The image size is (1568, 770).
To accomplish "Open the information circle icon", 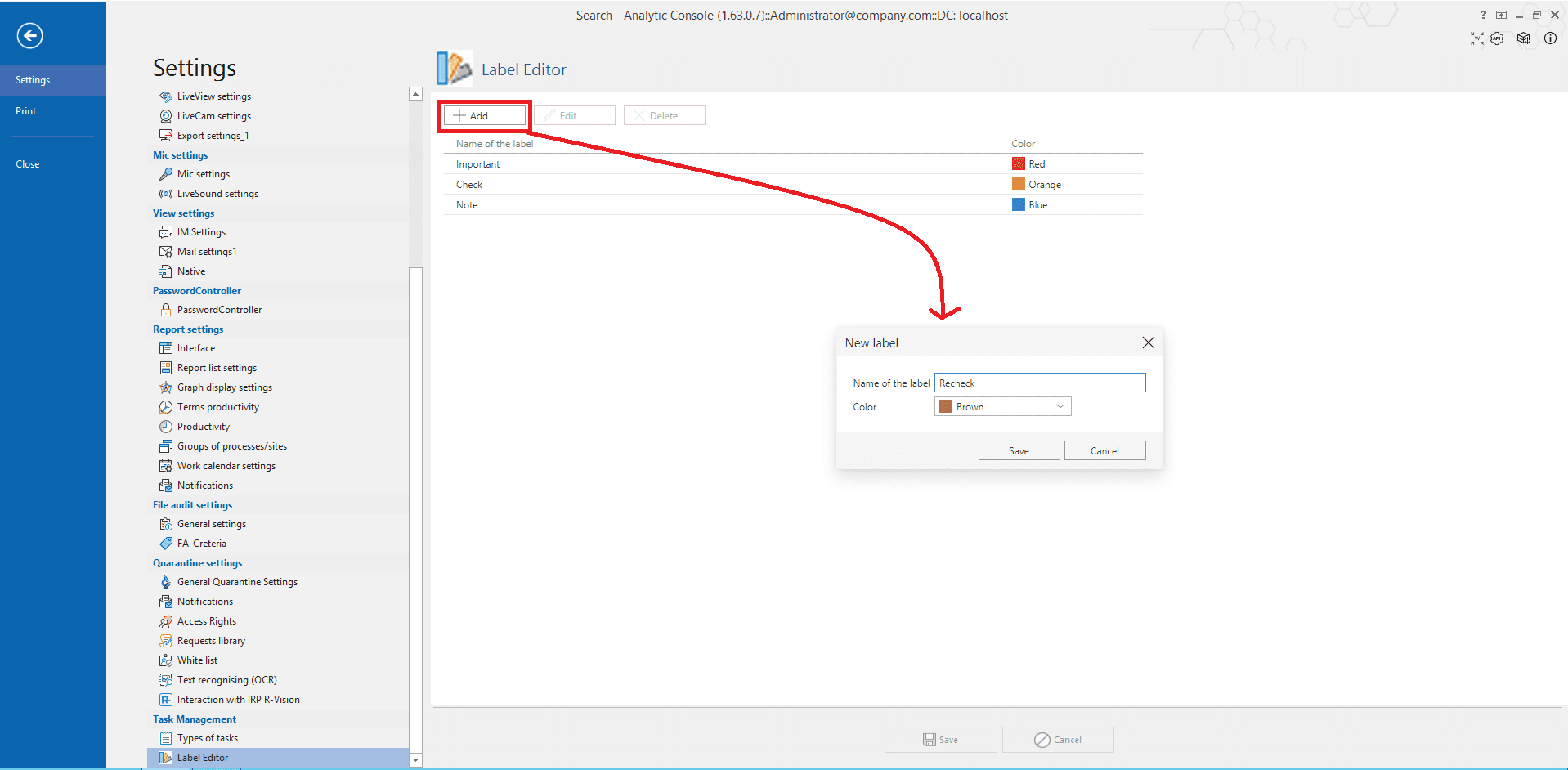I will pos(1550,38).
